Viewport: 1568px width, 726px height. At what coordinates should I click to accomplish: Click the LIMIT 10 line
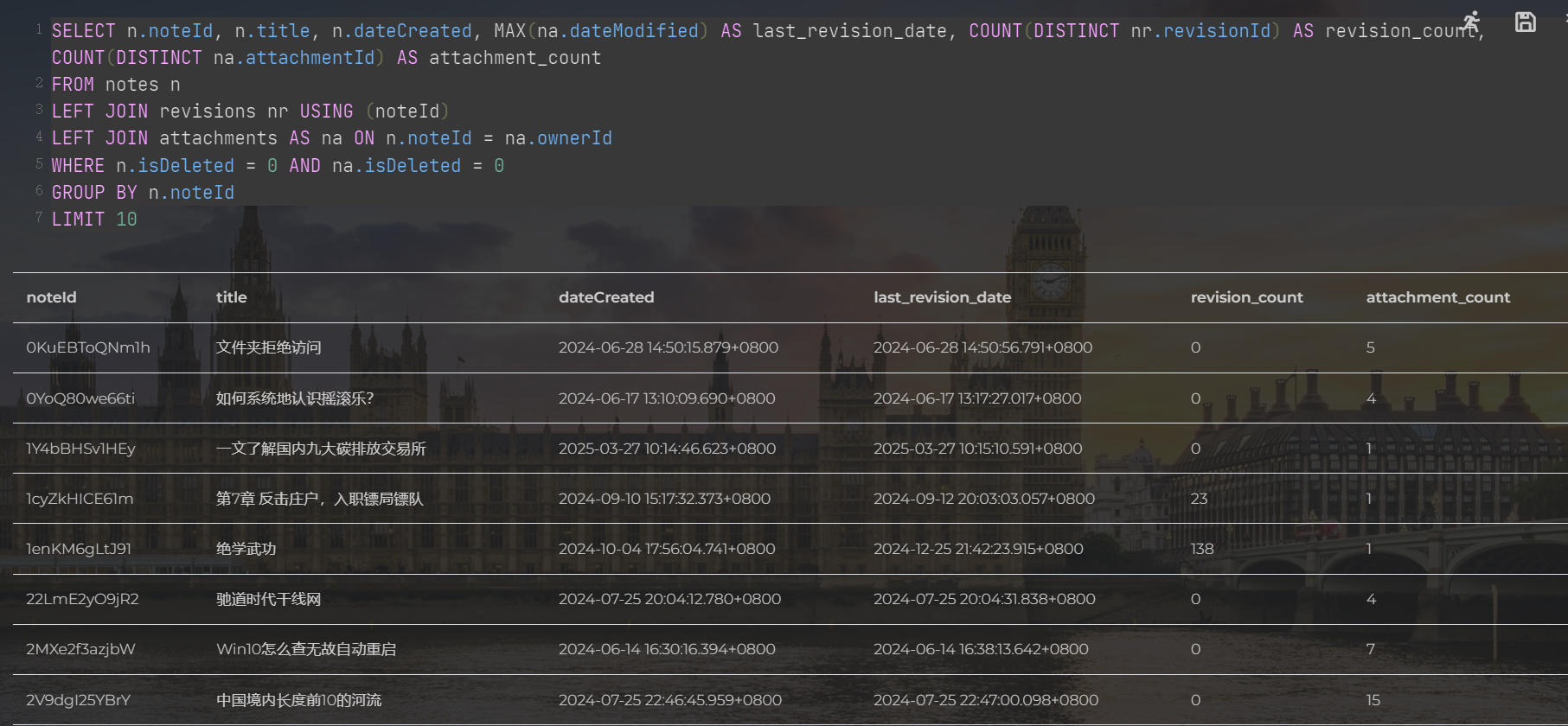coord(94,220)
